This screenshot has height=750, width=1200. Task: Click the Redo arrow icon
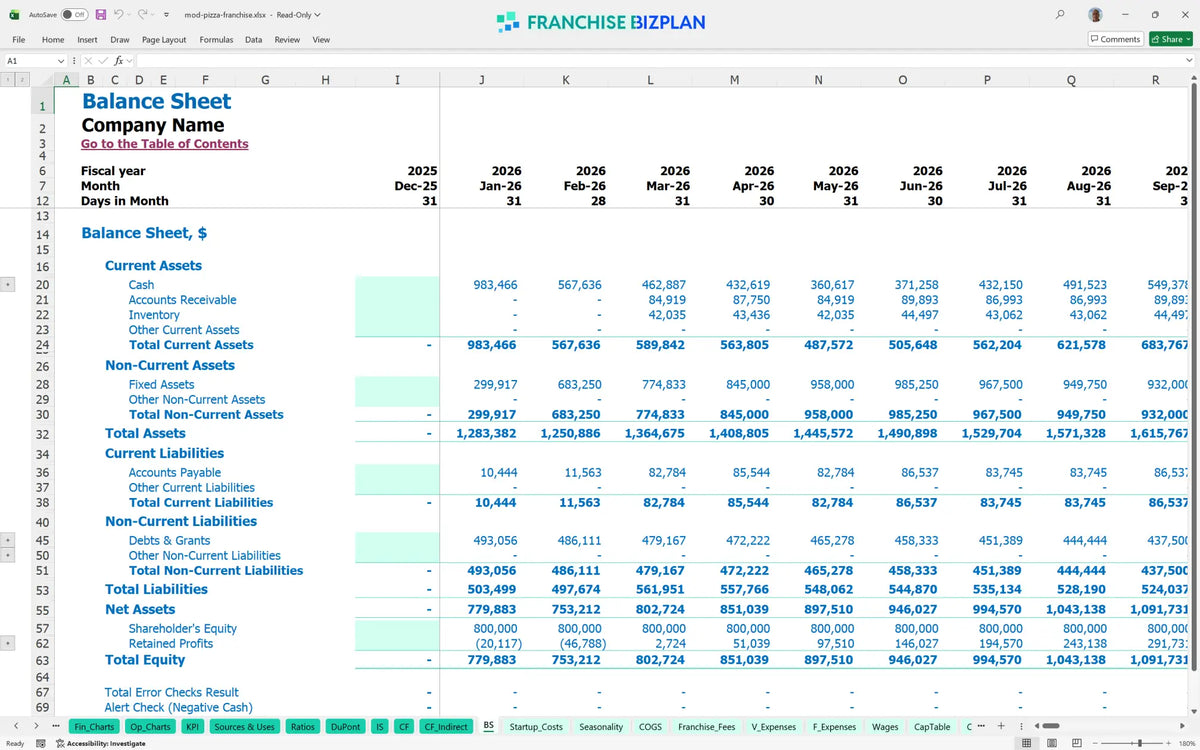[143, 15]
